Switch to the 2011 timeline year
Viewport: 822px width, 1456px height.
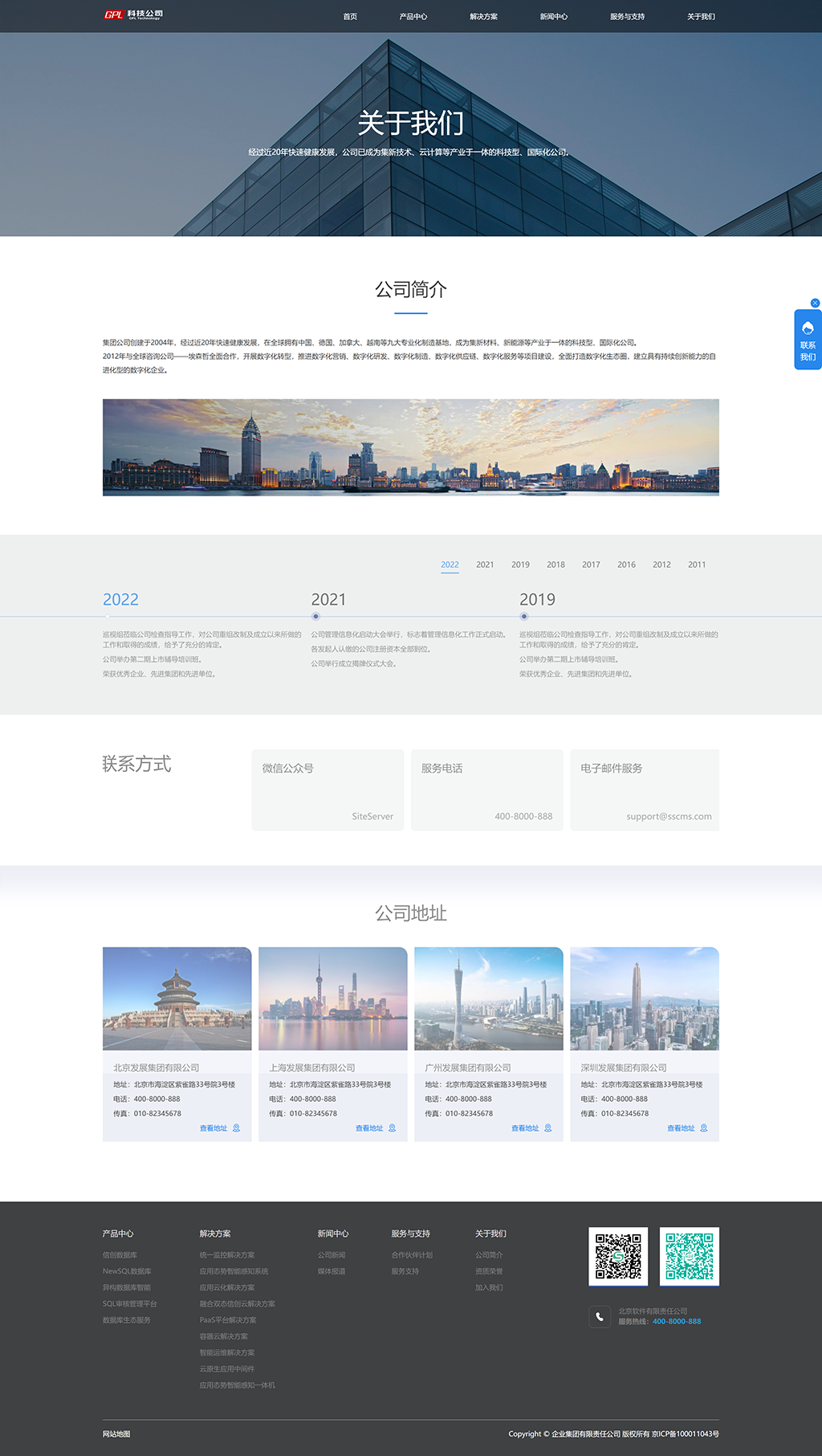click(697, 565)
